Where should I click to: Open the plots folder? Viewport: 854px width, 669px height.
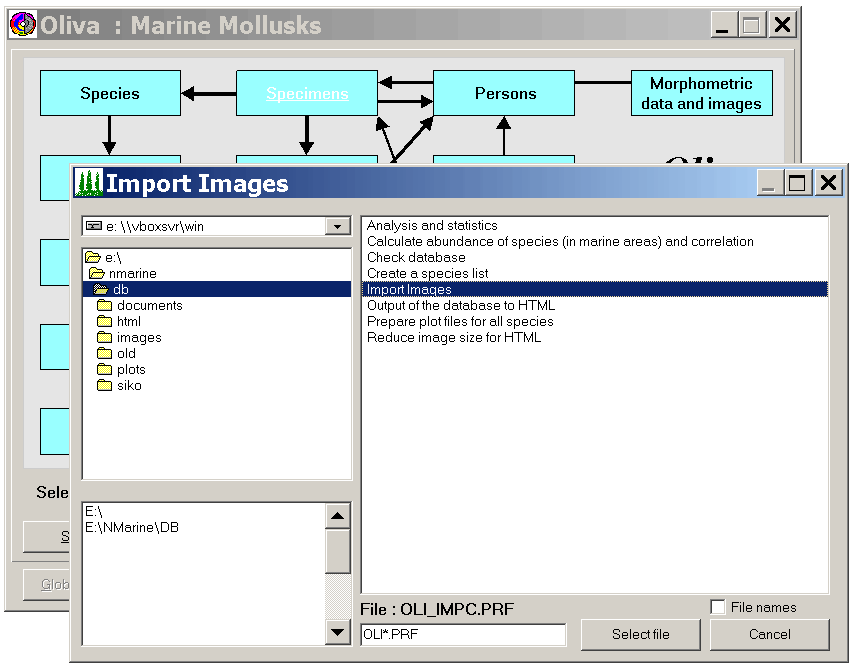pos(130,370)
